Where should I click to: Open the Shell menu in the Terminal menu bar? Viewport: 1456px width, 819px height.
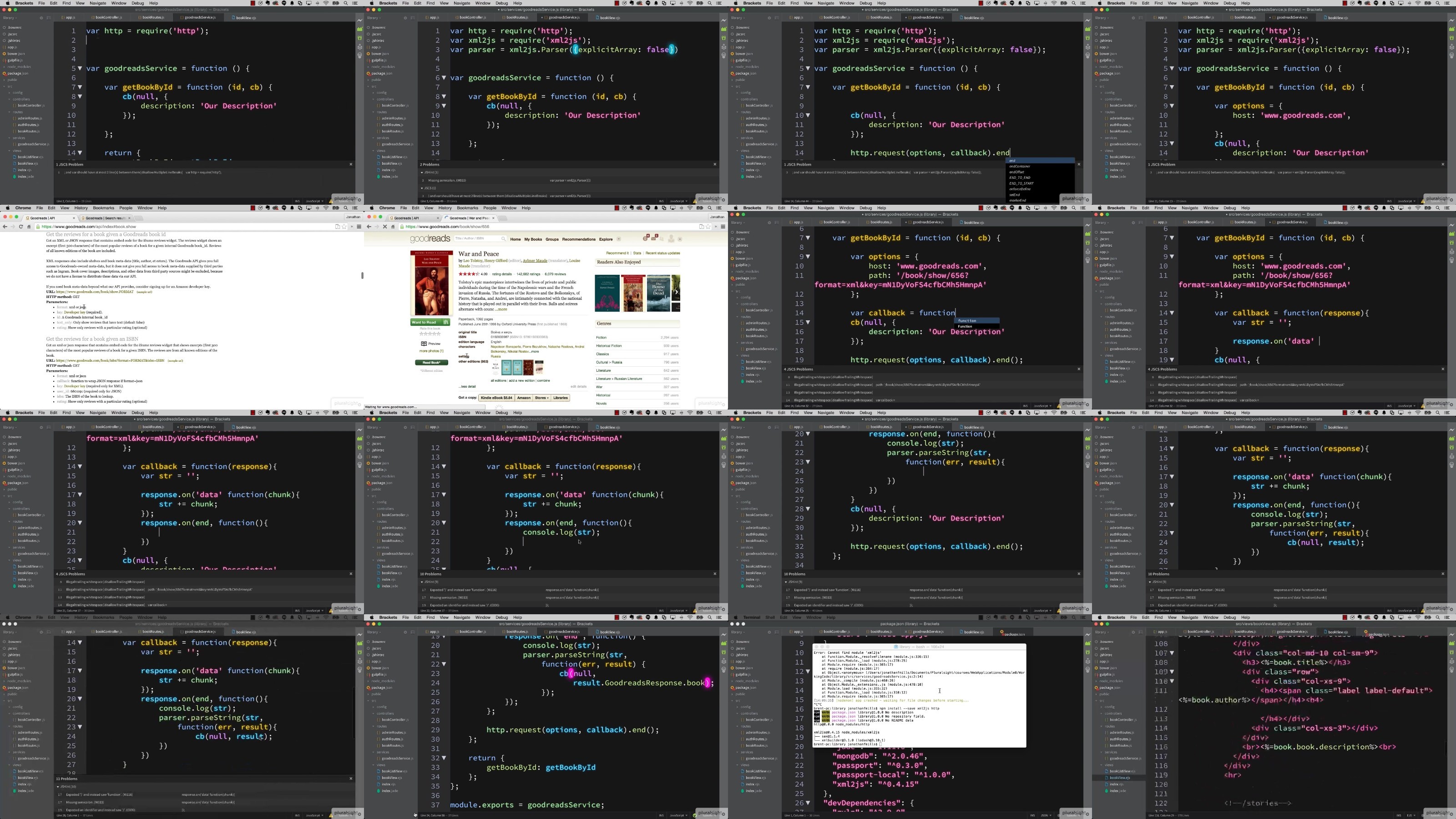point(770,617)
